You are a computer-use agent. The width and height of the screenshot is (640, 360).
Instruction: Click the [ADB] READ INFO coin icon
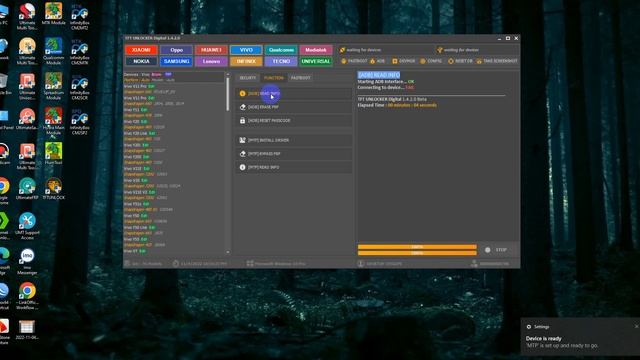tap(242, 93)
